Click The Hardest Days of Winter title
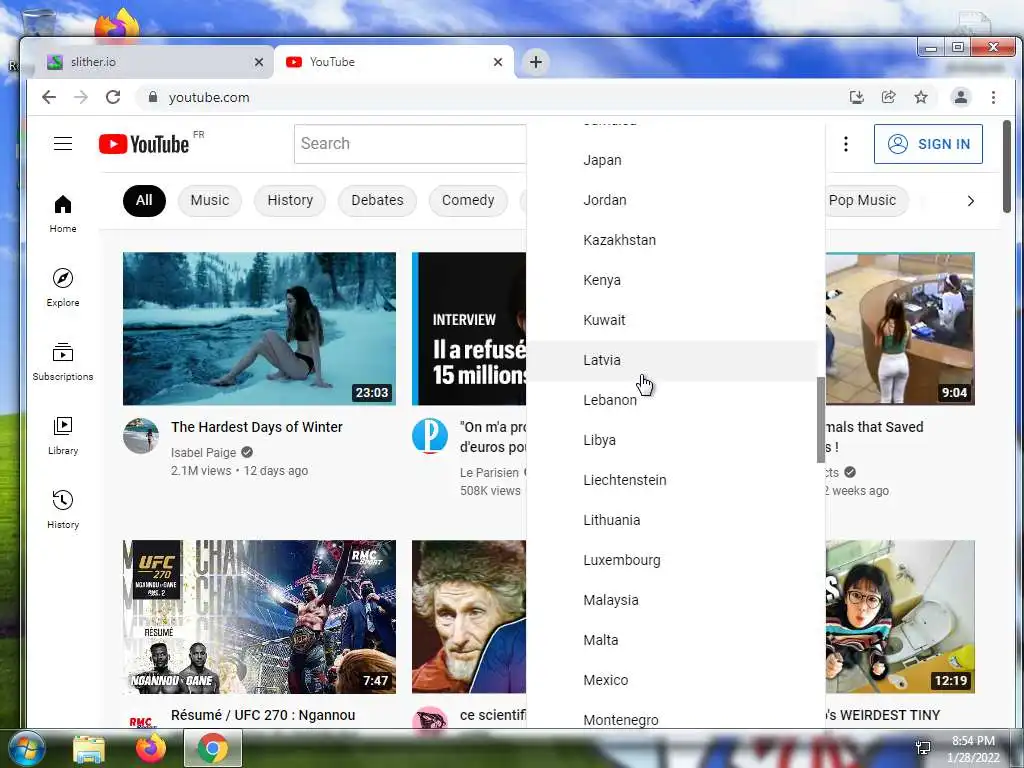1024x768 pixels. pyautogui.click(x=257, y=427)
